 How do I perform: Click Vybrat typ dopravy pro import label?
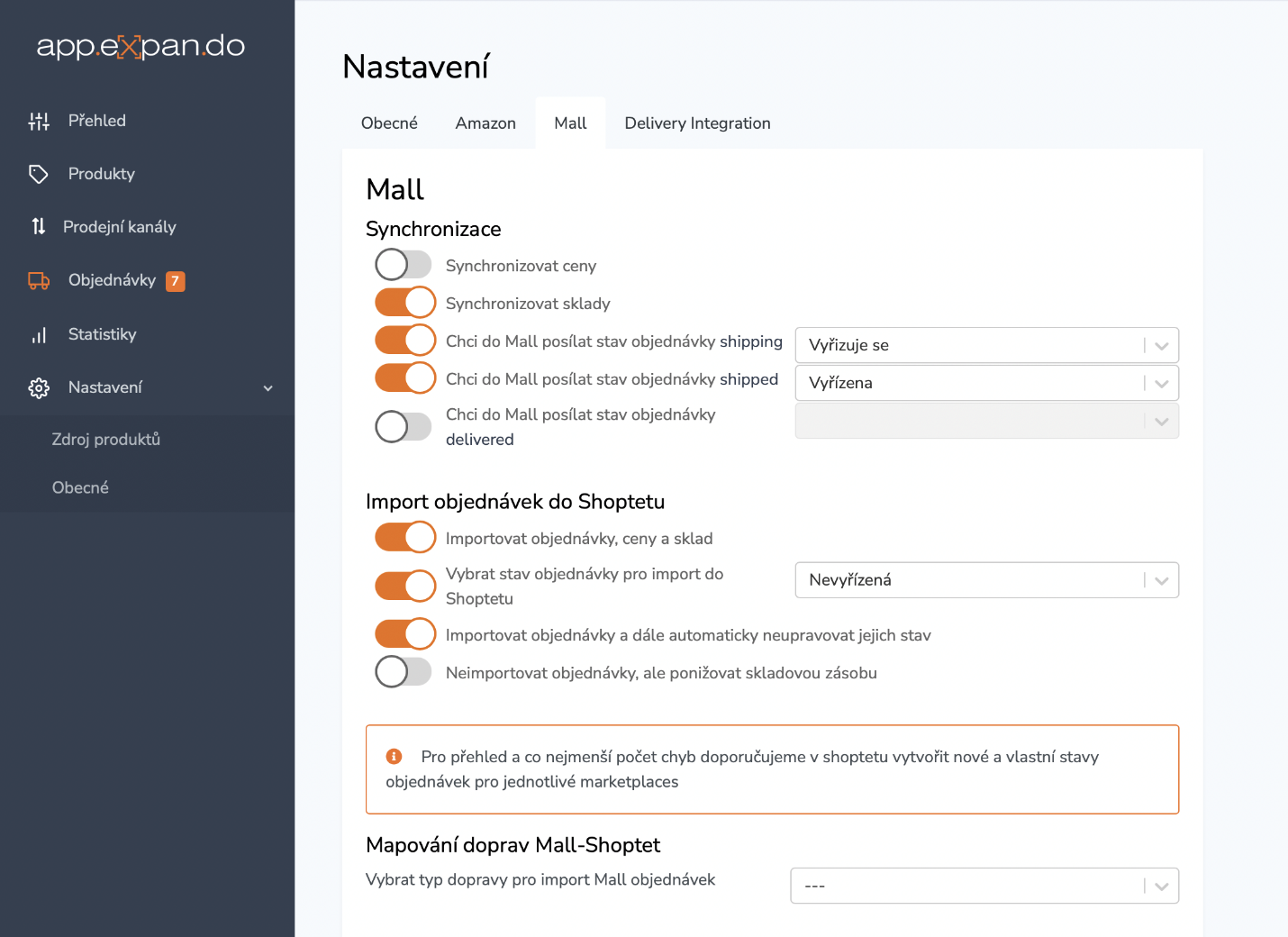(x=540, y=879)
